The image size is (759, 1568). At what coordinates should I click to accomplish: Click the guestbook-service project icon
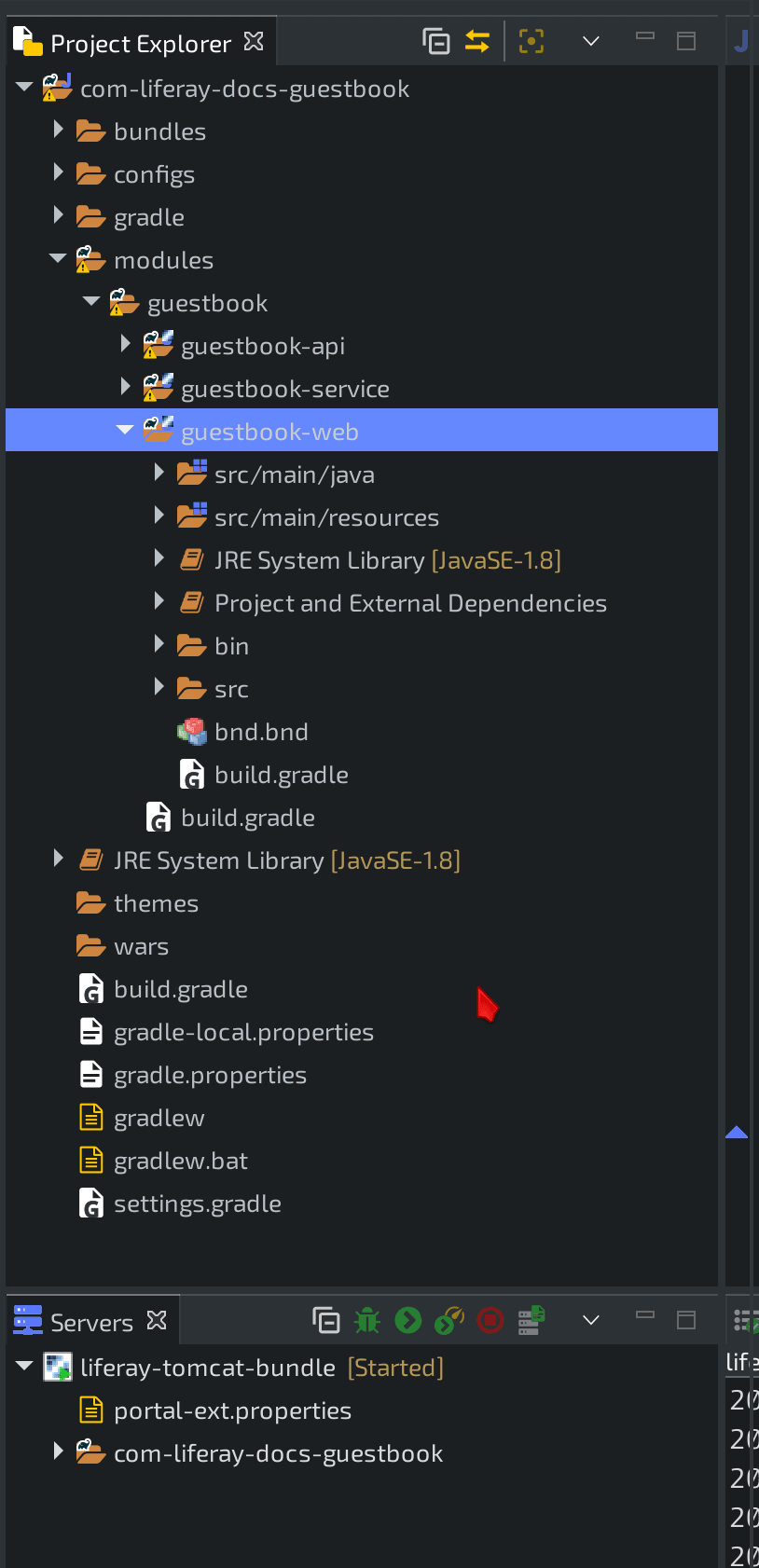pyautogui.click(x=159, y=388)
